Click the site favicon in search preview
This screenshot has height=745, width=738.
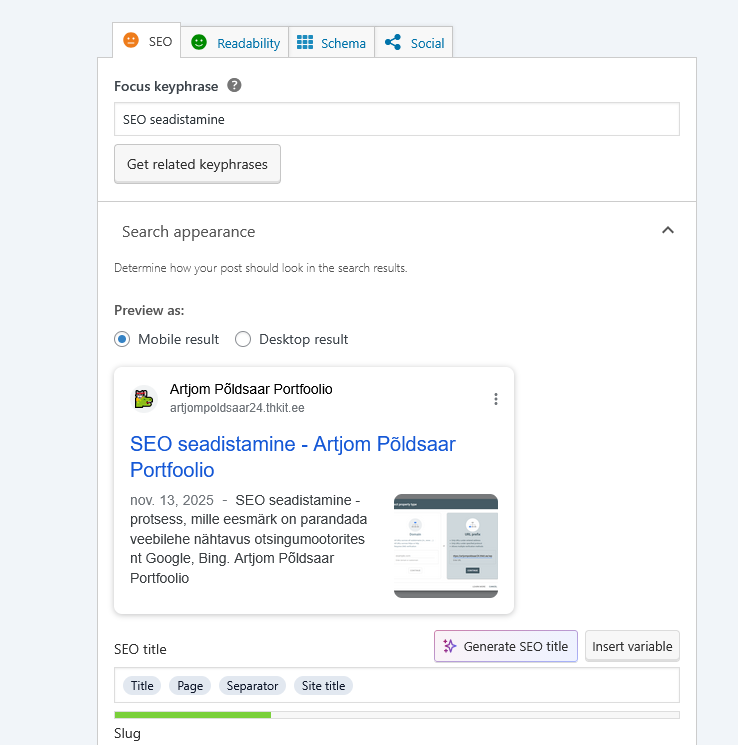coord(145,399)
